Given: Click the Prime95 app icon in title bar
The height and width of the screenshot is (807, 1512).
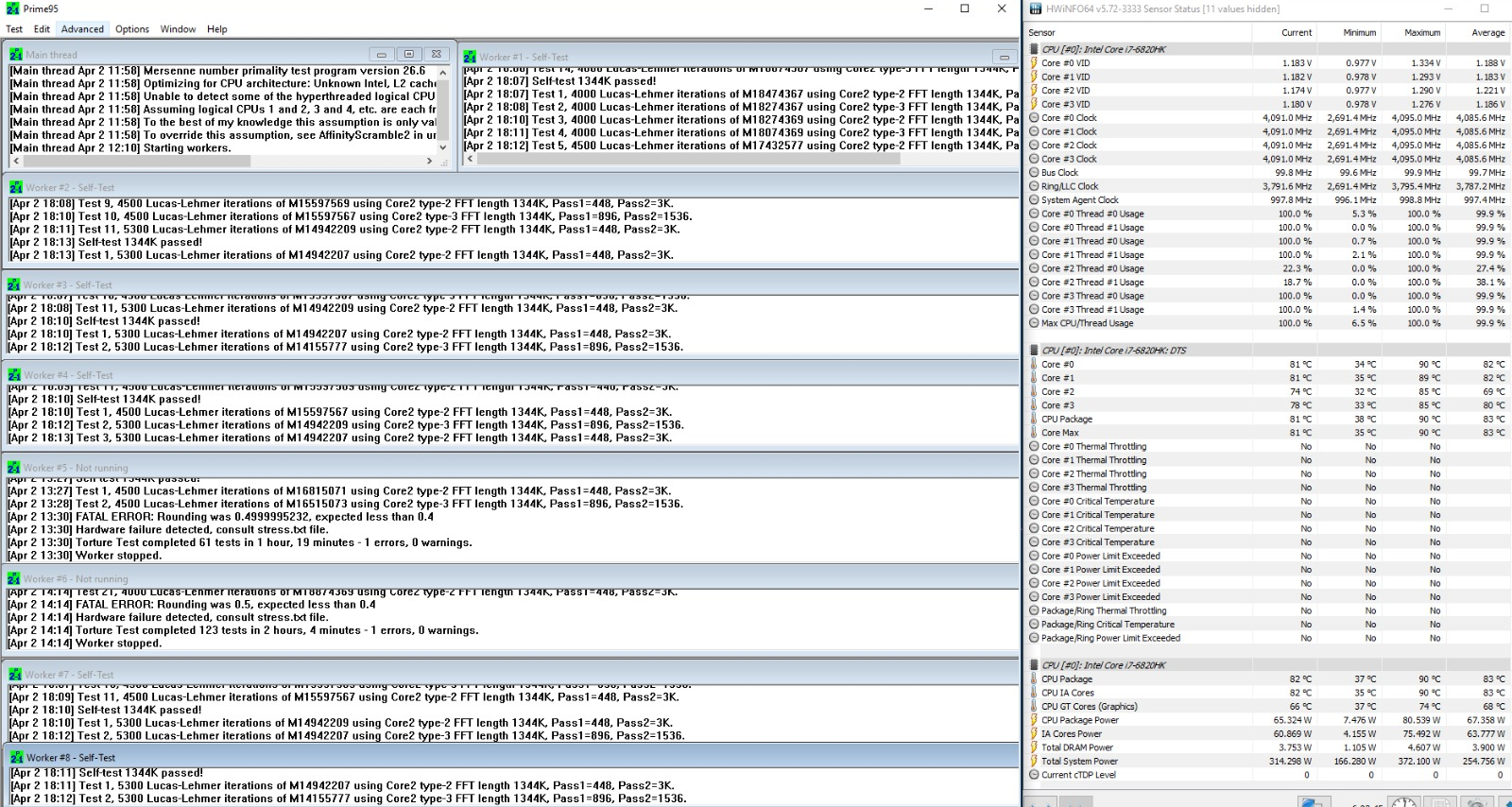Looking at the screenshot, I should coord(12,9).
